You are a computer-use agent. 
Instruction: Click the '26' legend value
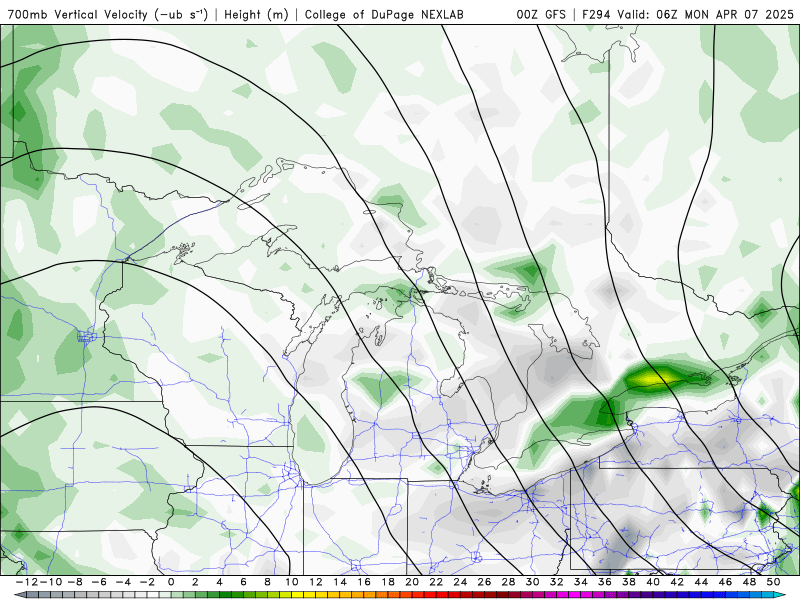coord(485,582)
